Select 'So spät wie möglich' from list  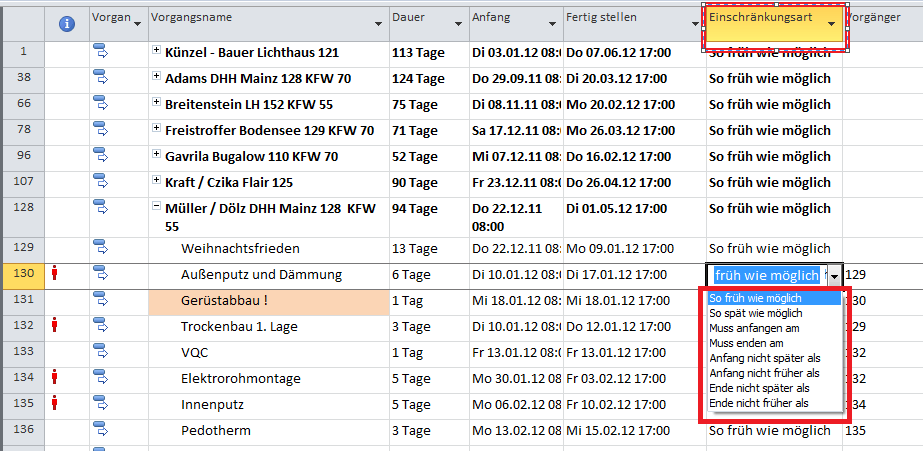pos(755,313)
